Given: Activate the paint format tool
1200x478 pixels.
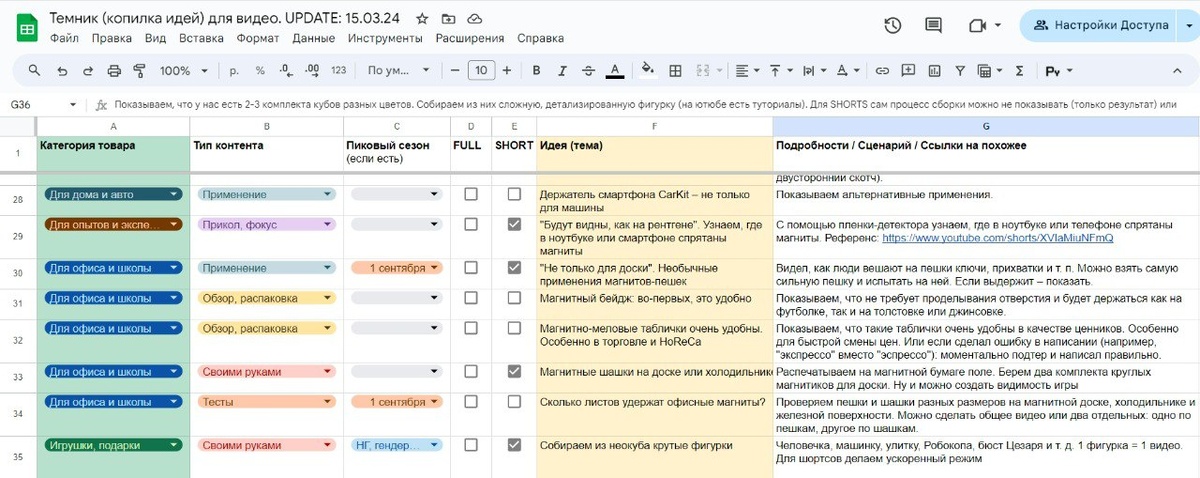Looking at the screenshot, I should 139,71.
